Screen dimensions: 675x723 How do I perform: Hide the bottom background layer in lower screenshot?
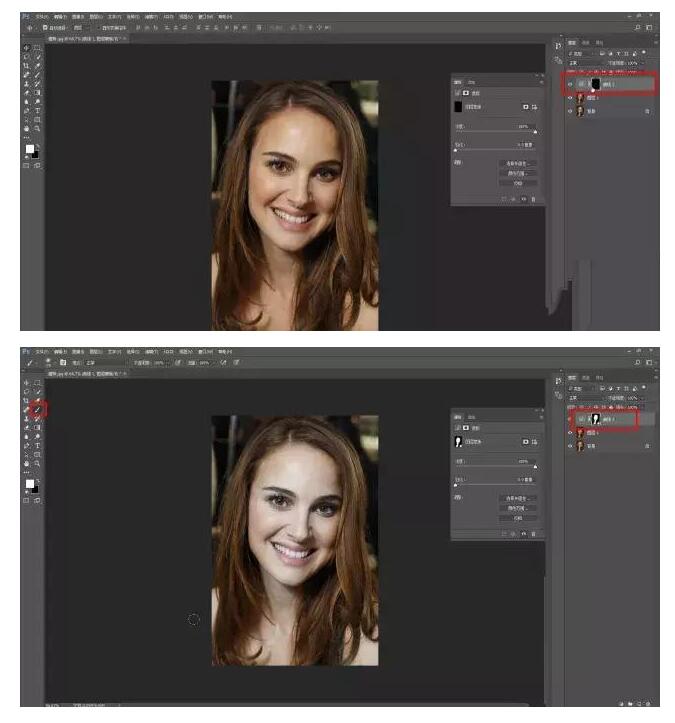pyautogui.click(x=570, y=446)
